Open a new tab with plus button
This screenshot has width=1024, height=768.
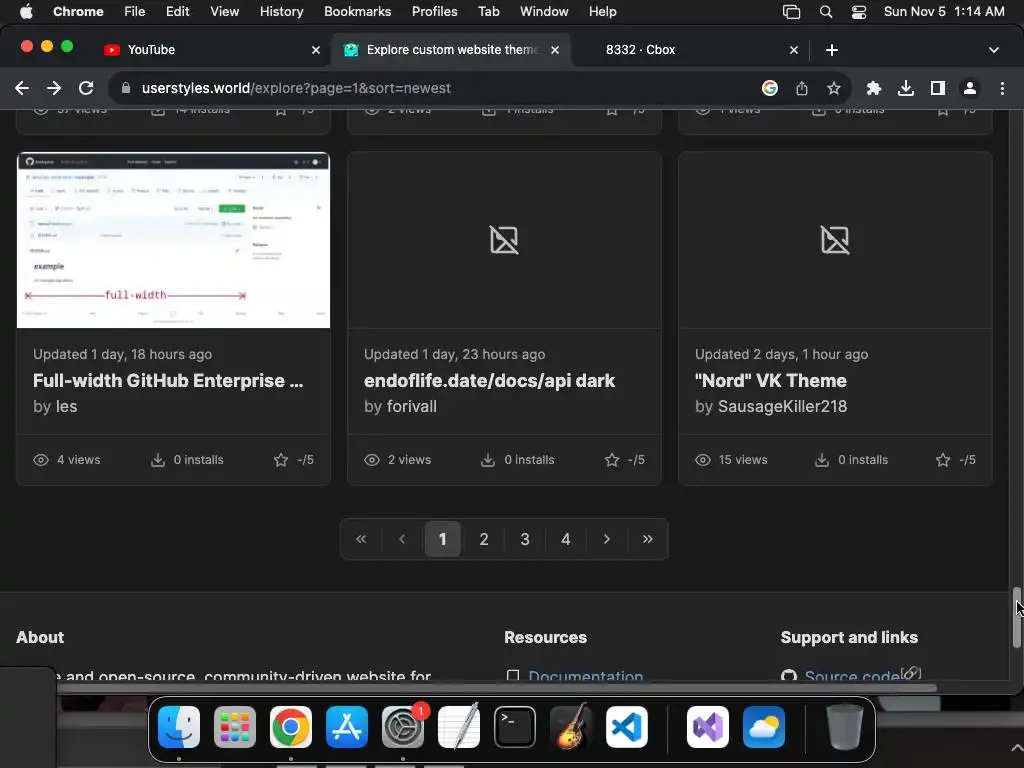pos(832,50)
